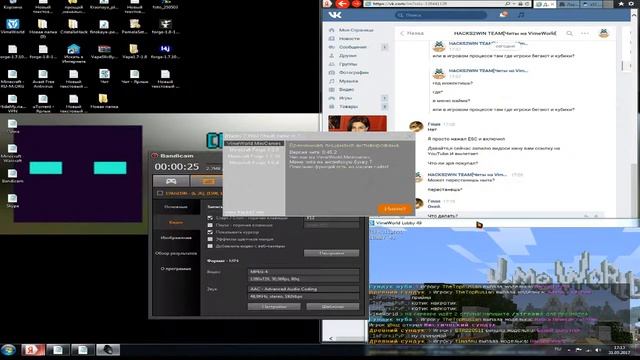The height and width of the screenshot is (360, 640).
Task: Toggle Pause hotkey checkbox in Bandicam
Action: pos(210,225)
